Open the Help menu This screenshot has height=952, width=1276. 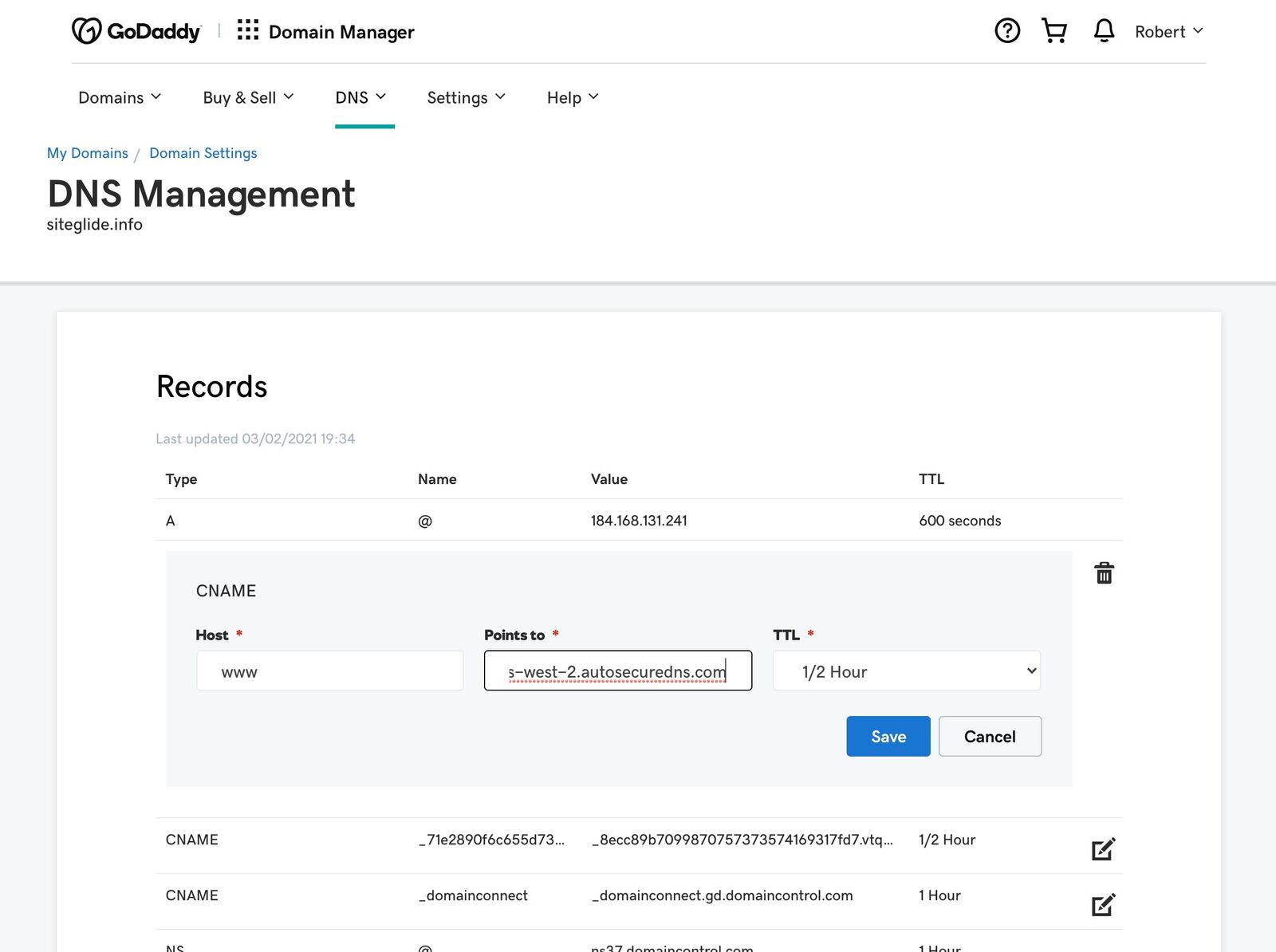572,97
